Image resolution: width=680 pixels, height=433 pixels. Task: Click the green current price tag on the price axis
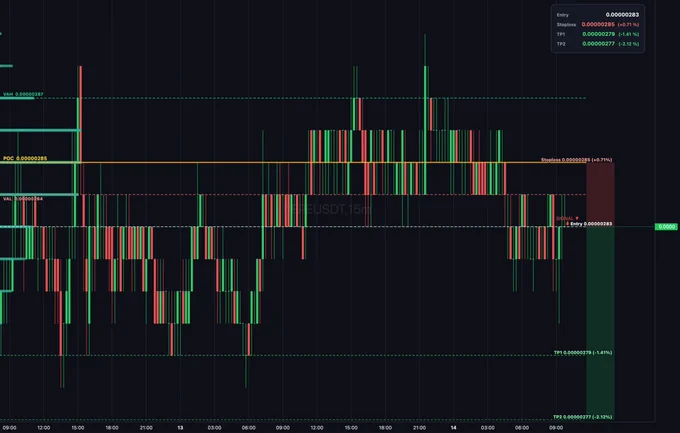point(666,226)
